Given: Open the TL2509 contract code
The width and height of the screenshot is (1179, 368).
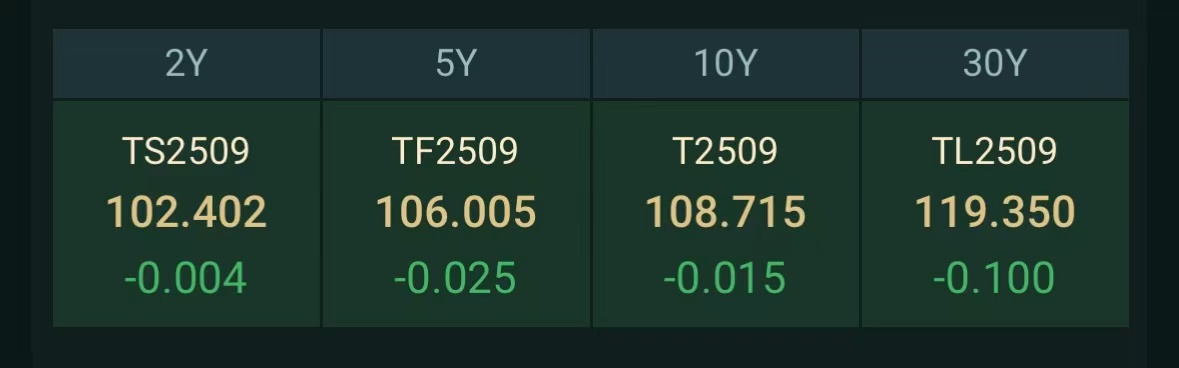Looking at the screenshot, I should 995,152.
